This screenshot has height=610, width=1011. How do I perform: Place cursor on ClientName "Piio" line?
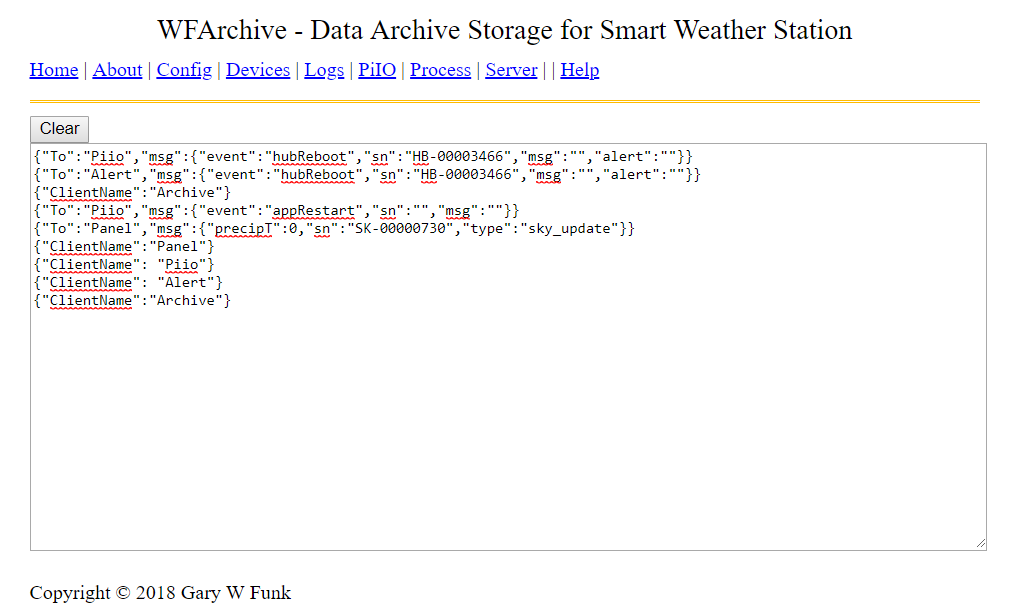click(124, 265)
